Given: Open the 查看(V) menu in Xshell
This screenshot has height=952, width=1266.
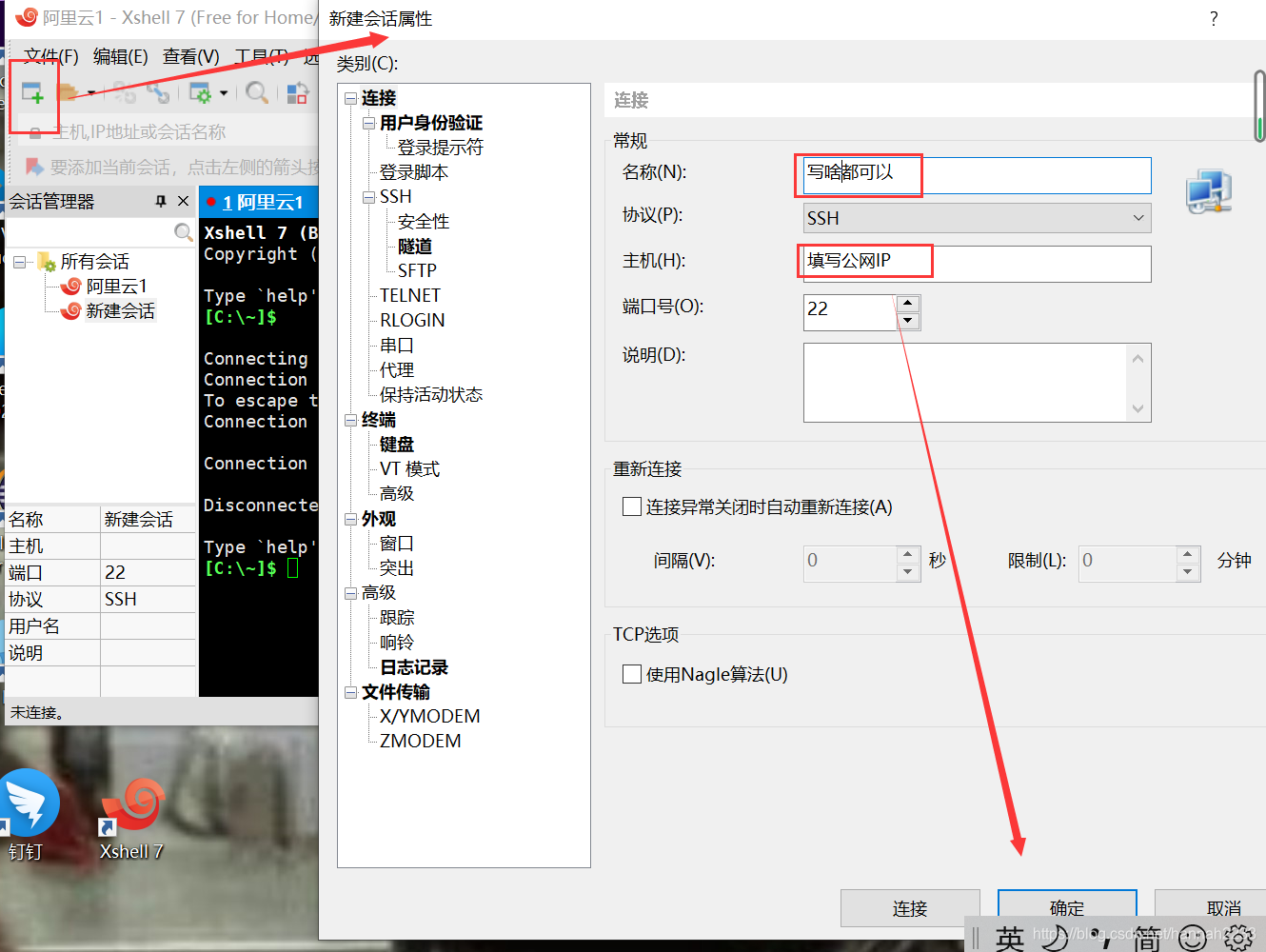Looking at the screenshot, I should (191, 56).
